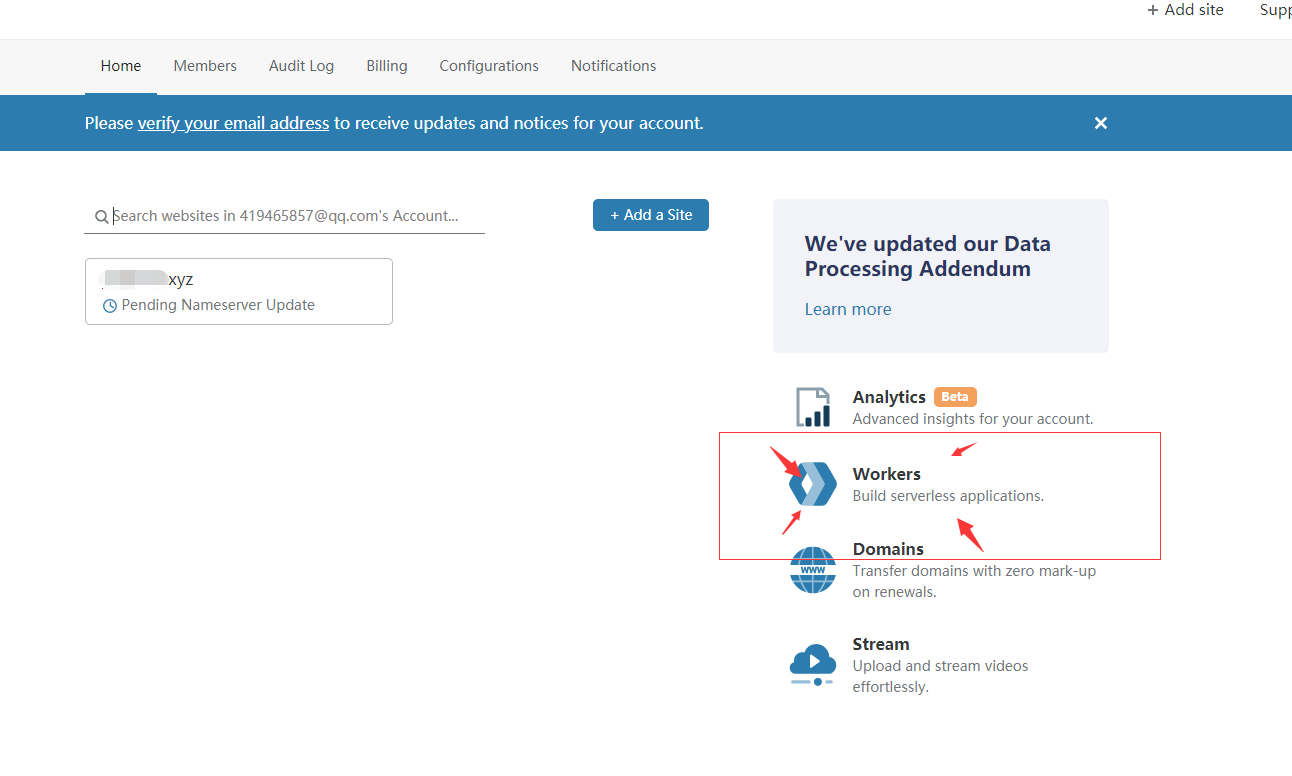The image size is (1292, 776).
Task: Click Add site in the top bar
Action: click(1185, 10)
